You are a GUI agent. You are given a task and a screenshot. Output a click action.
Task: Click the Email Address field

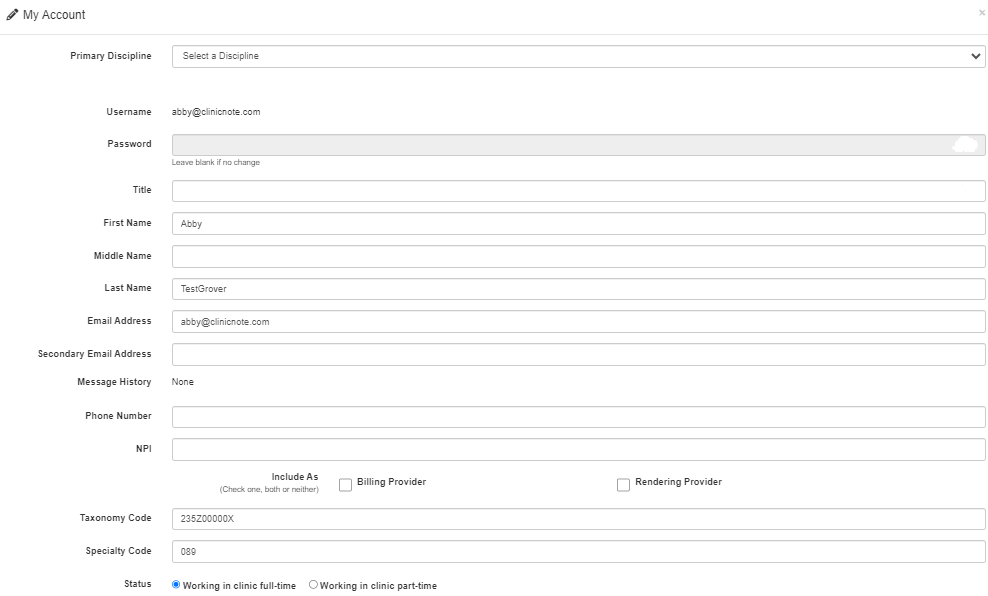[x=576, y=321]
